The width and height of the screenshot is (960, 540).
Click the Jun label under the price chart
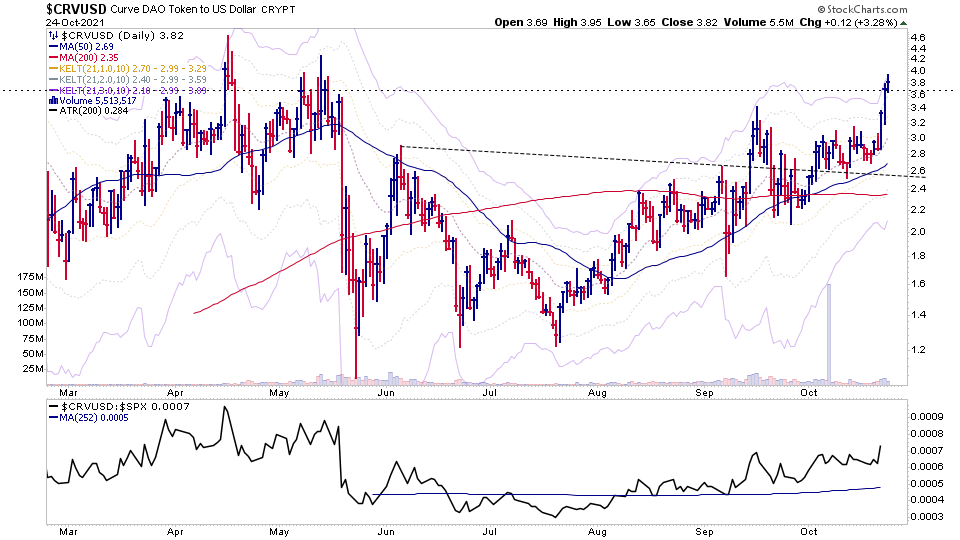[386, 392]
